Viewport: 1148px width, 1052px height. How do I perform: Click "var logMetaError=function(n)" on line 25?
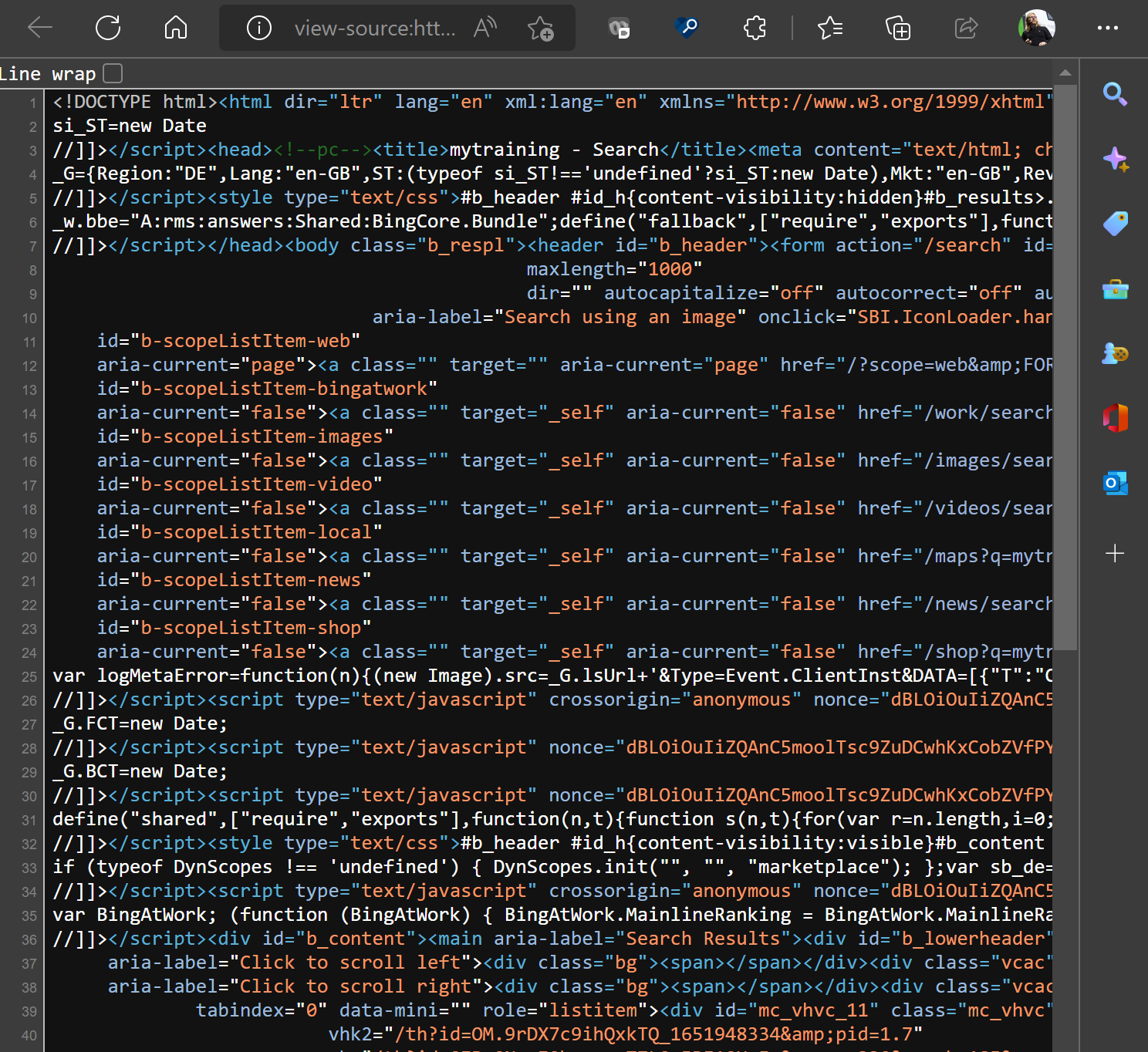pos(207,676)
